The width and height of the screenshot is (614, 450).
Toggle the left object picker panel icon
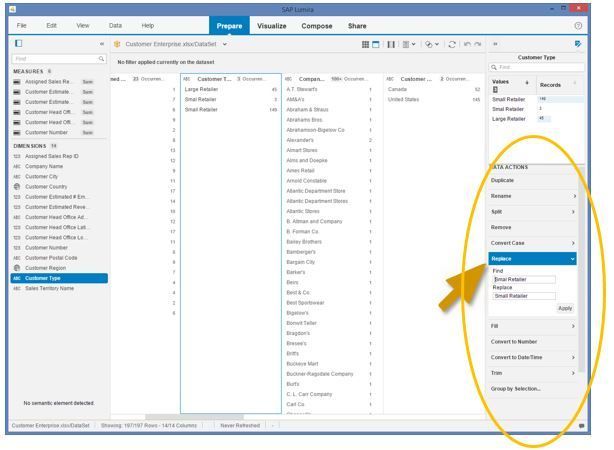coord(18,43)
